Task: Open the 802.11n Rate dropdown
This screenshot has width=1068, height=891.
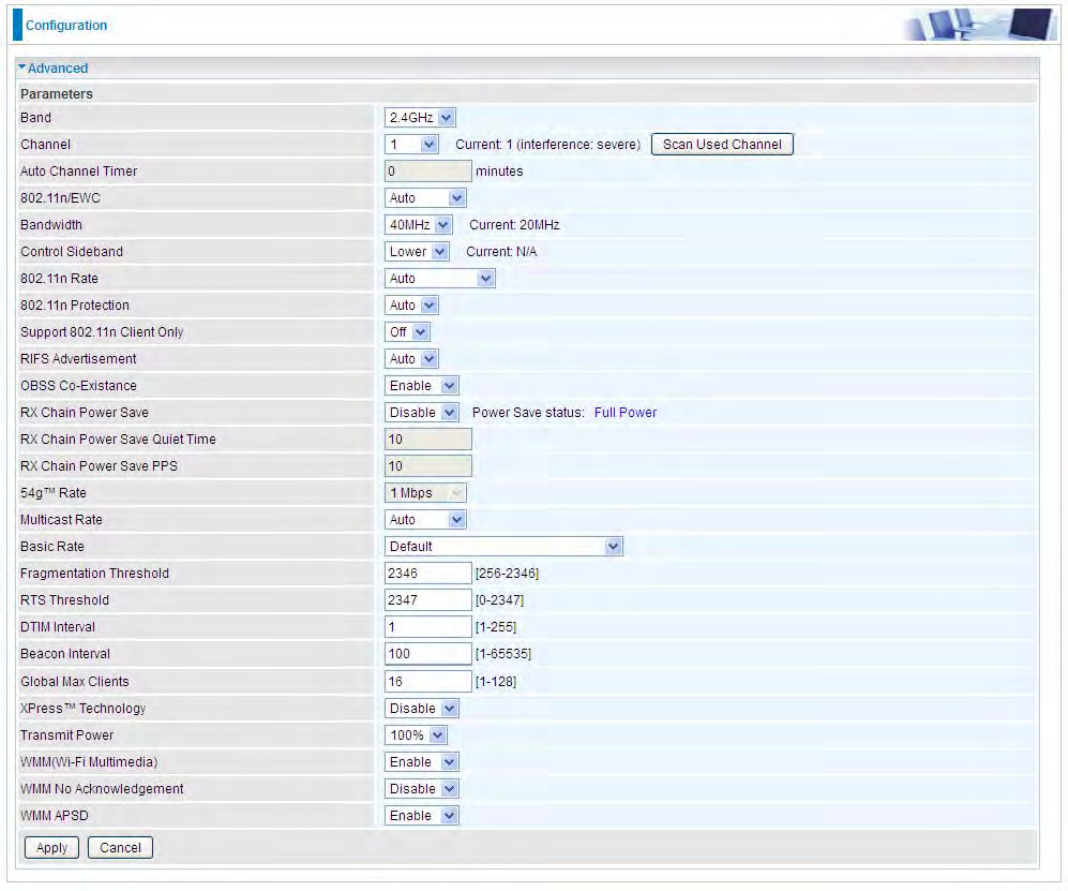Action: click(x=440, y=279)
